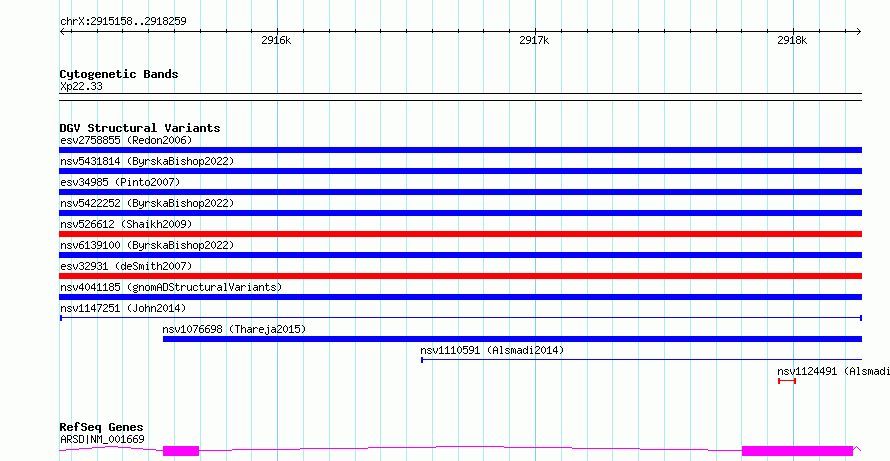890x461 pixels.
Task: Click the nsv5422252 (ByrskaBishop2022) label
Action: tap(147, 203)
